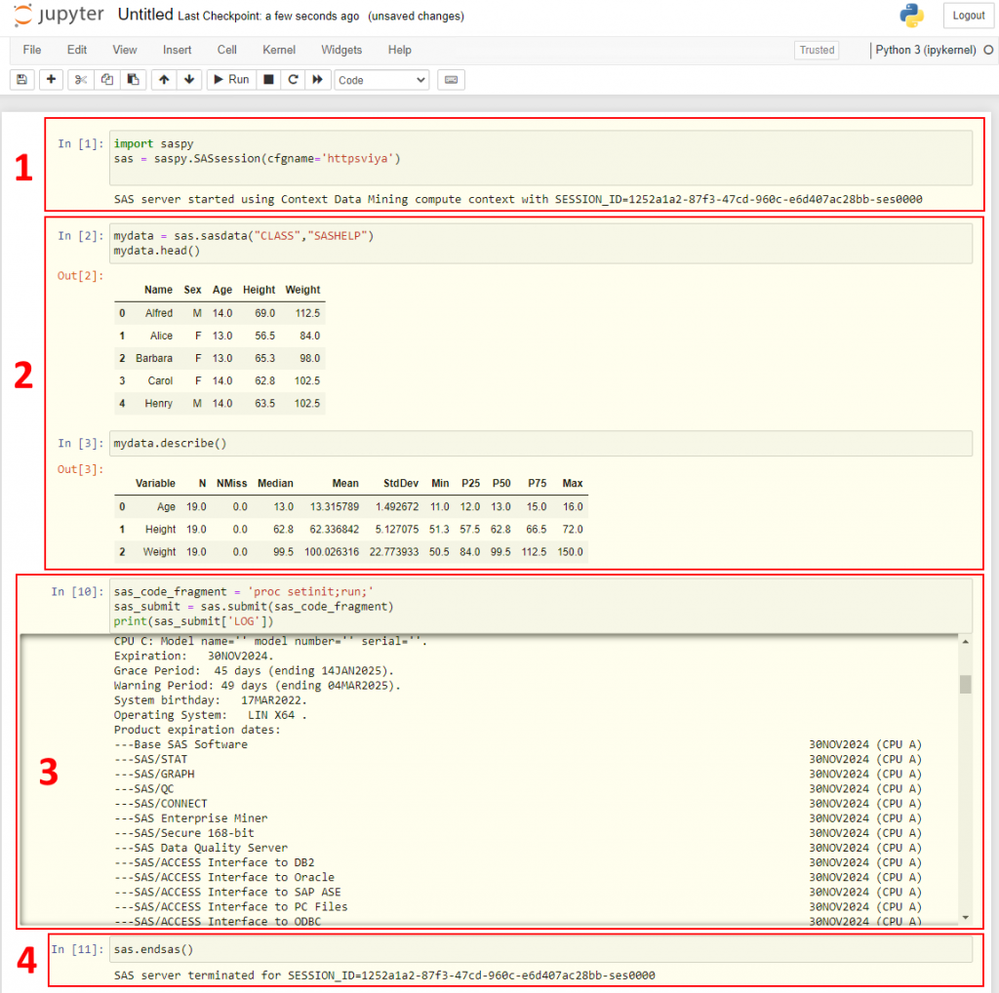Move selected cell down arrow
Screen dimensions: 999x993
(189, 80)
